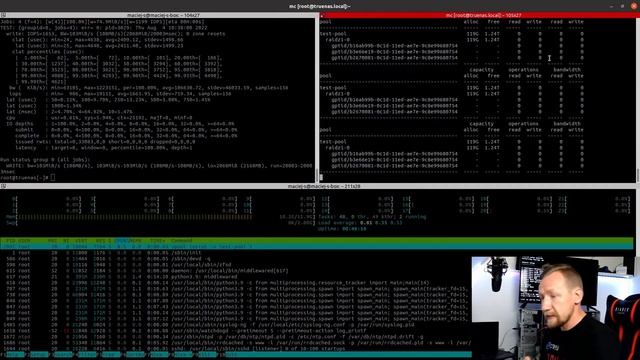
Task: Open the group menu icon on the fio terminal titlebar
Action: coord(3,15)
